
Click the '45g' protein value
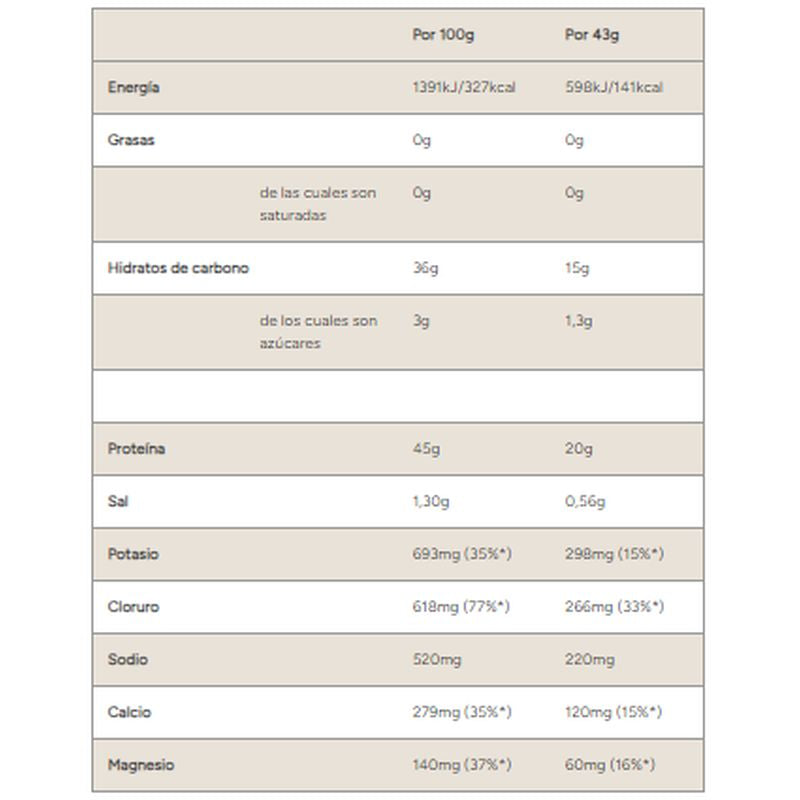426,449
